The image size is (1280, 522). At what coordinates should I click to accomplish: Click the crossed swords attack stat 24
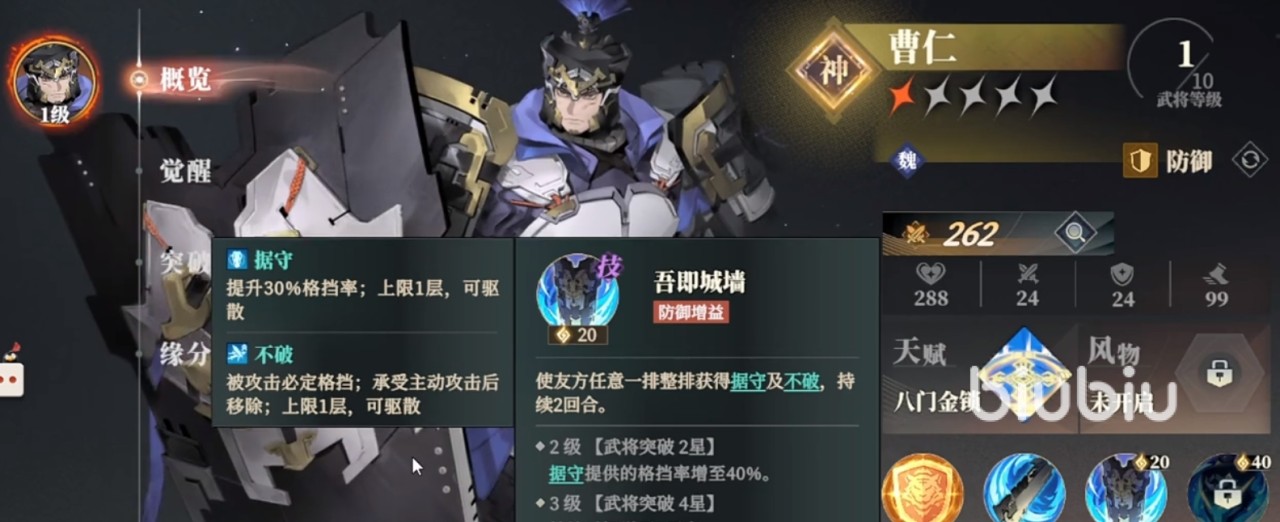[x=1028, y=286]
